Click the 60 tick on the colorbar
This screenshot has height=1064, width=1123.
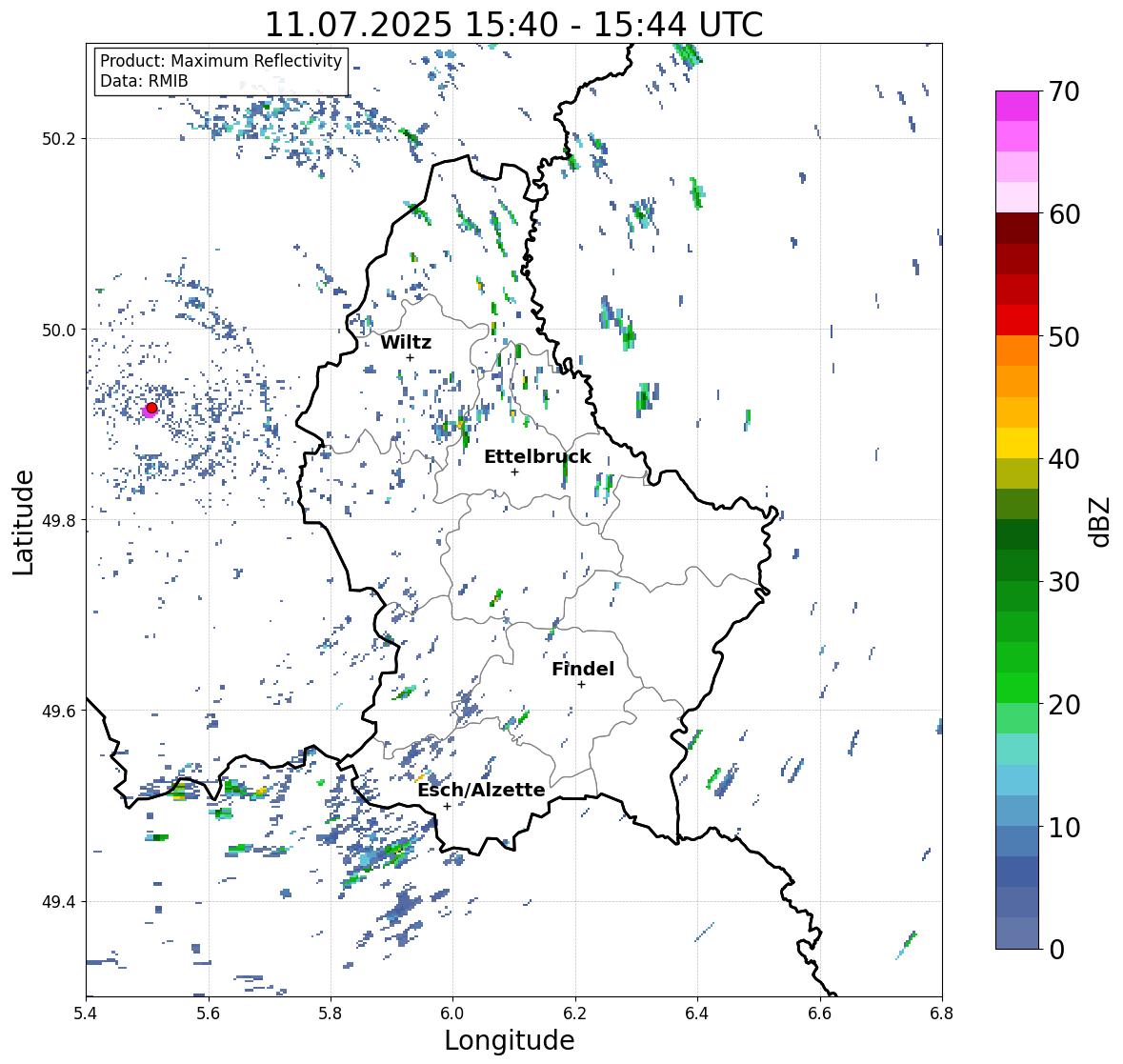tap(1064, 214)
